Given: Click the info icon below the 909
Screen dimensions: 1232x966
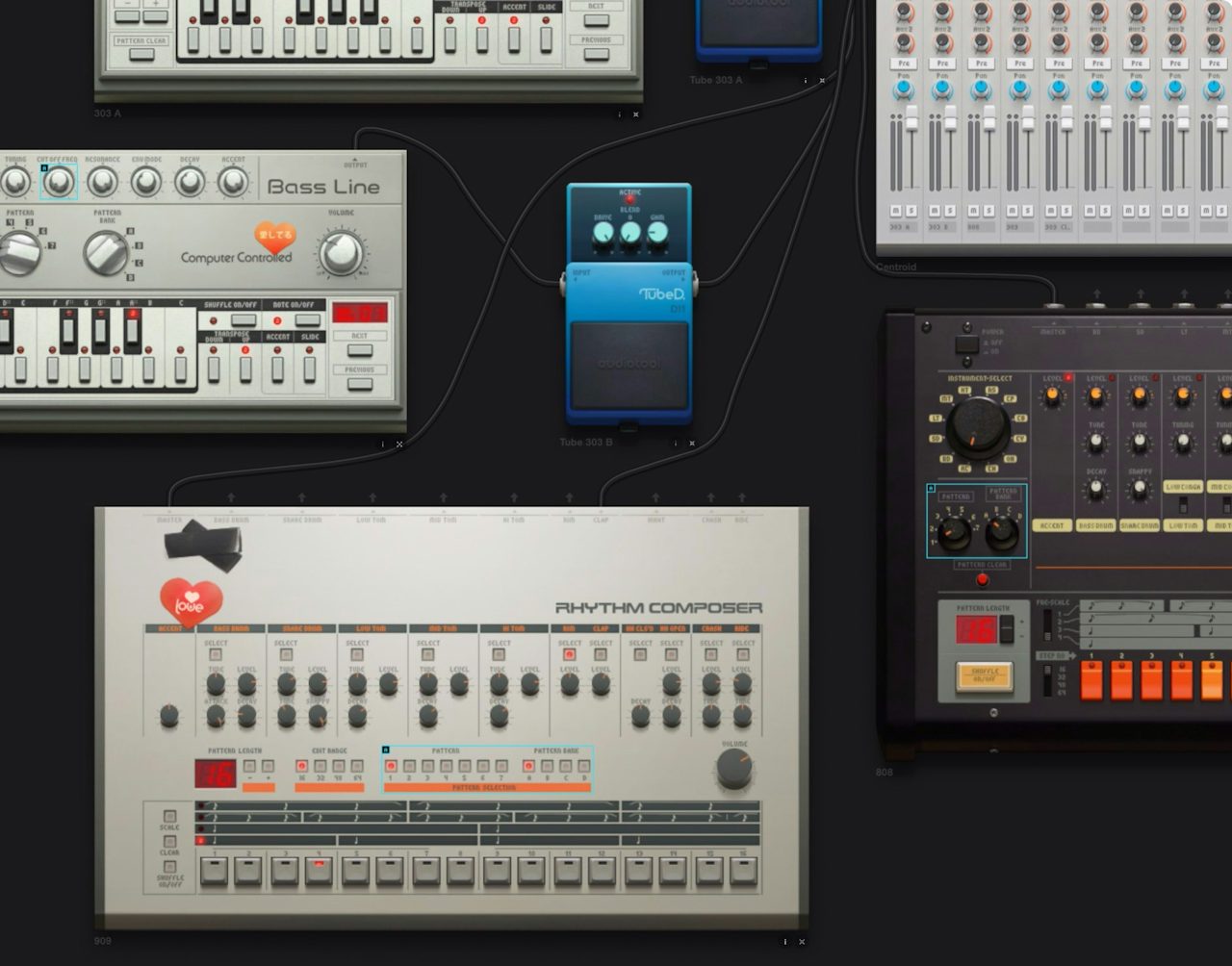Looking at the screenshot, I should click(x=784, y=942).
